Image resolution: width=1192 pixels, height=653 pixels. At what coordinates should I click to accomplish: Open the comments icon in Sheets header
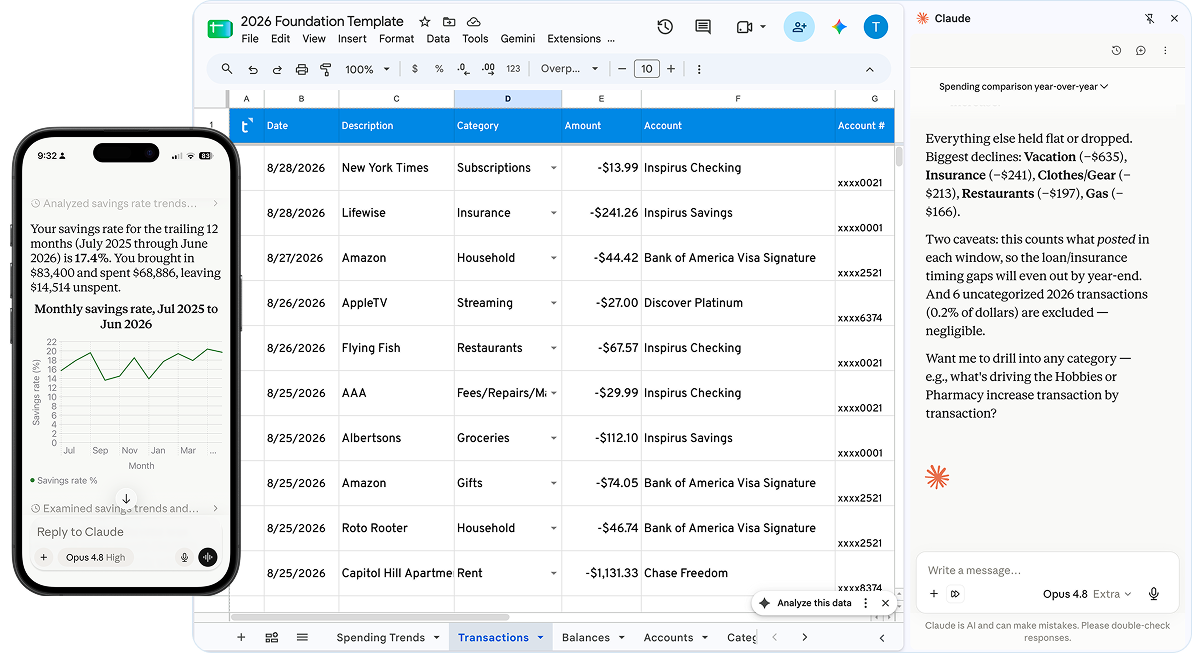[x=703, y=27]
